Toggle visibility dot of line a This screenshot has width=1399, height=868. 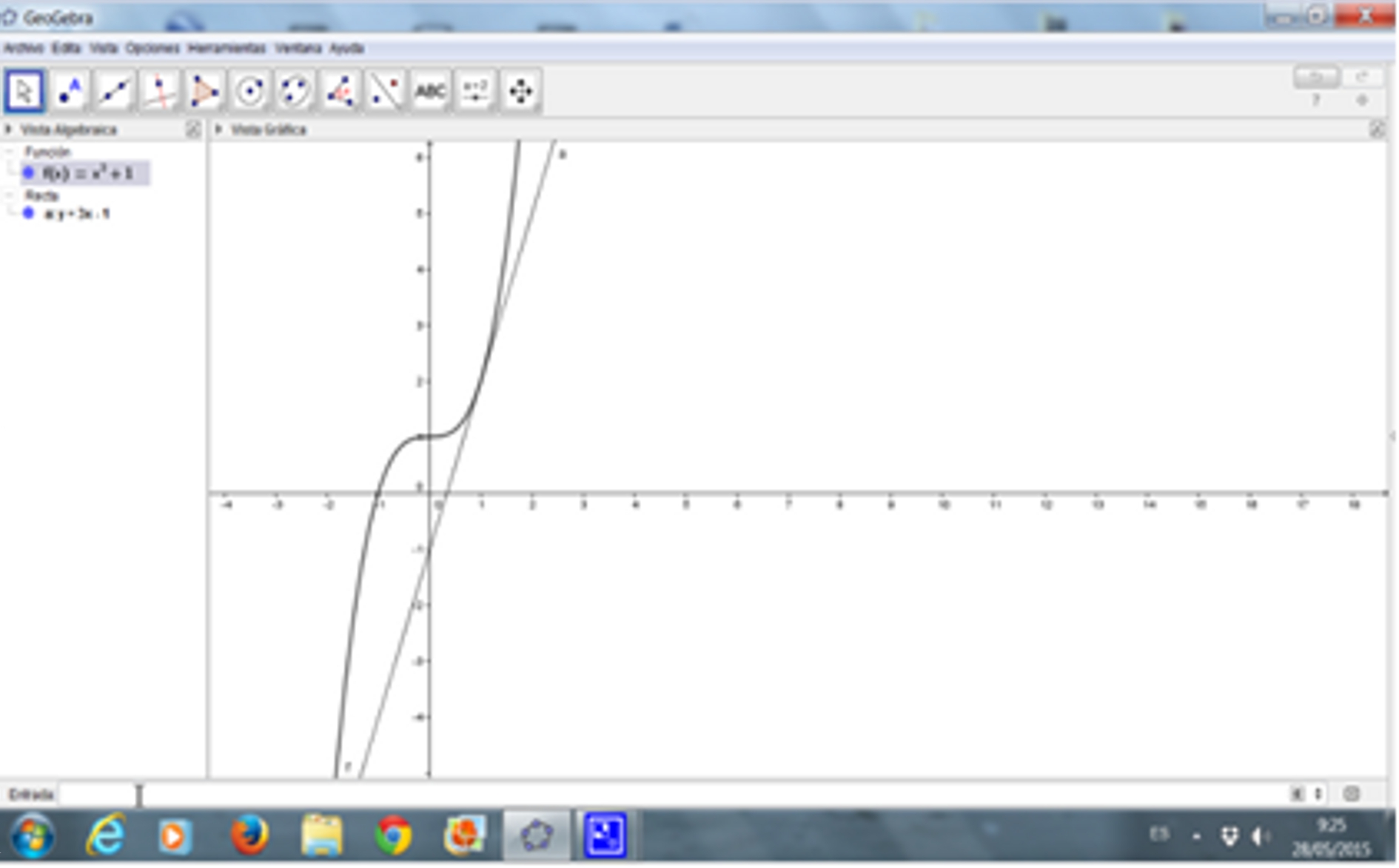[29, 214]
